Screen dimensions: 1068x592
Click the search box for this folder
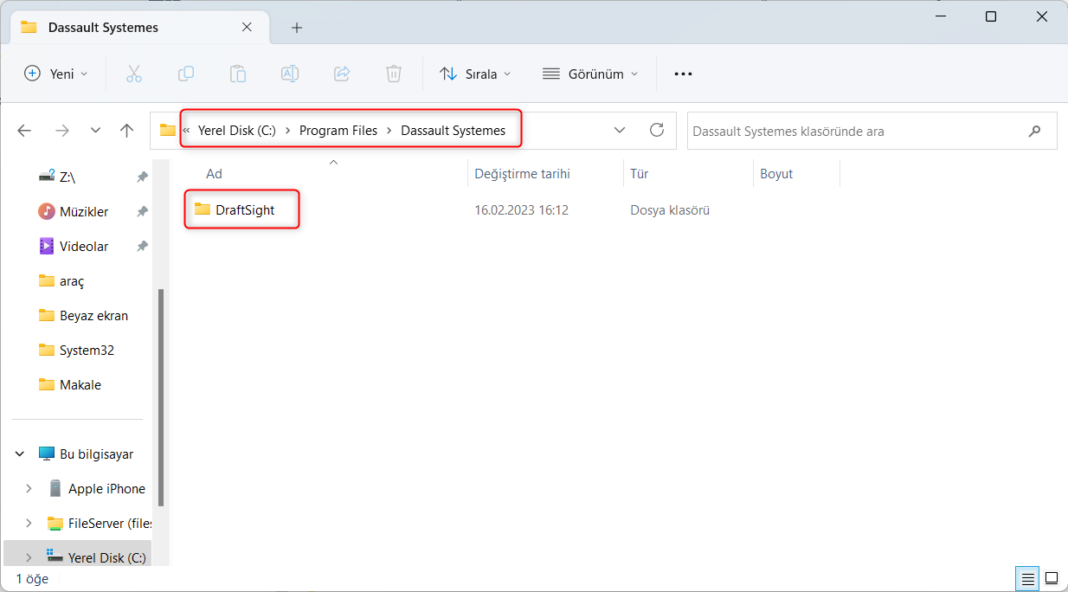(870, 130)
